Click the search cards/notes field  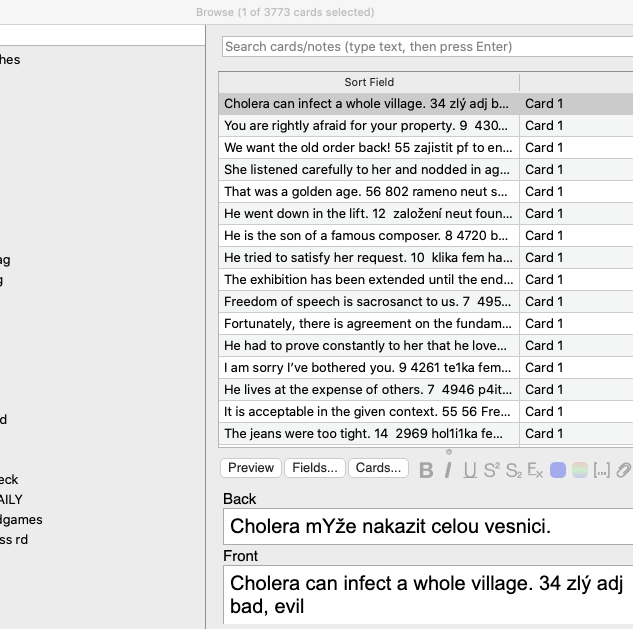click(x=426, y=47)
